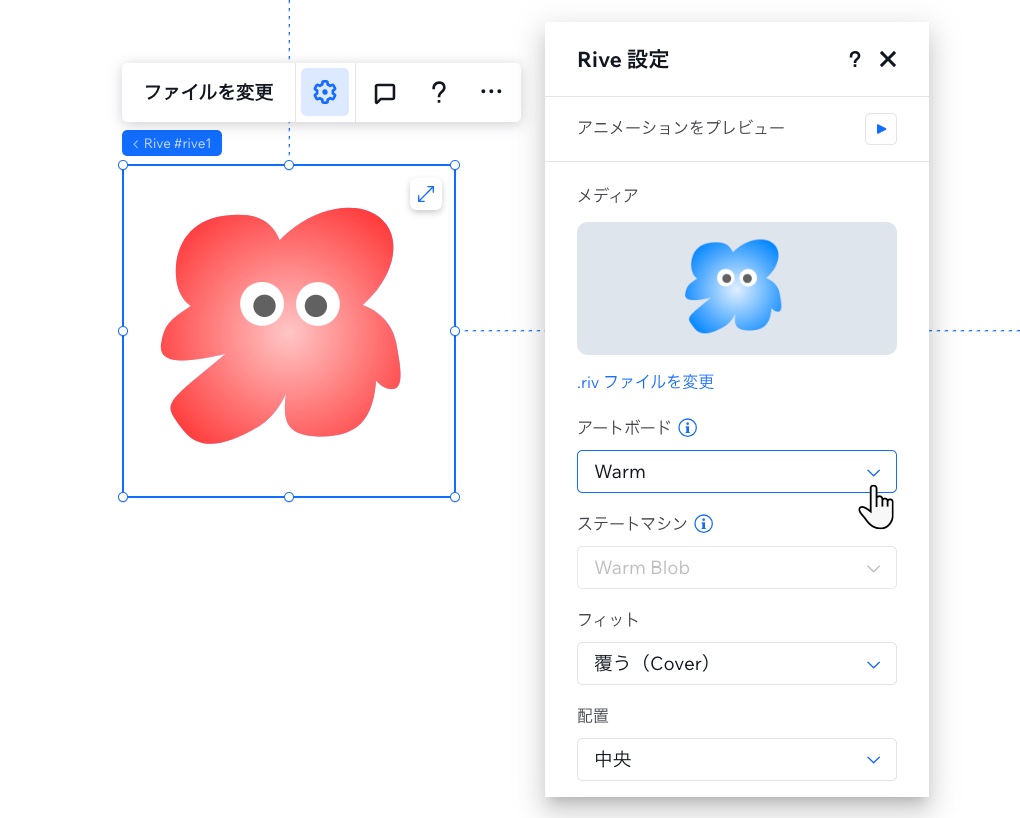
Task: Select the red blob graphic on the canvas
Action: coord(289,330)
